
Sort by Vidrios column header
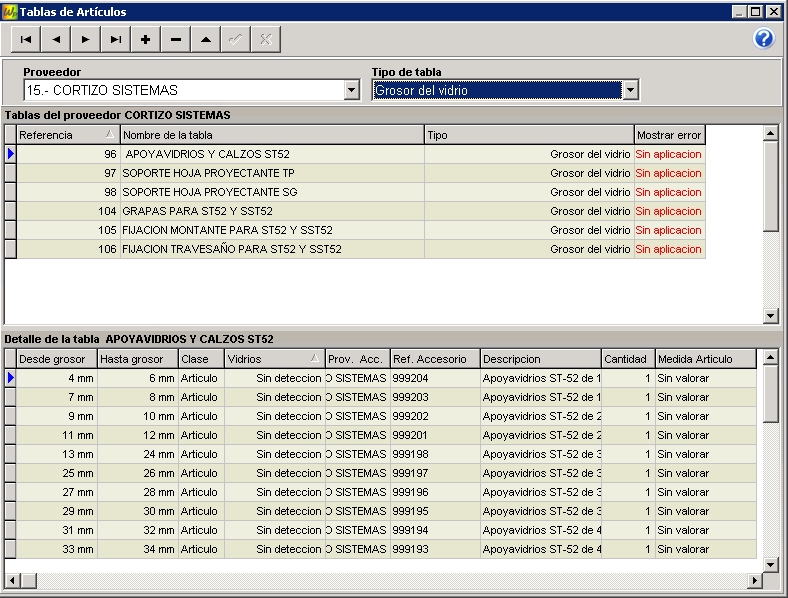tap(274, 359)
